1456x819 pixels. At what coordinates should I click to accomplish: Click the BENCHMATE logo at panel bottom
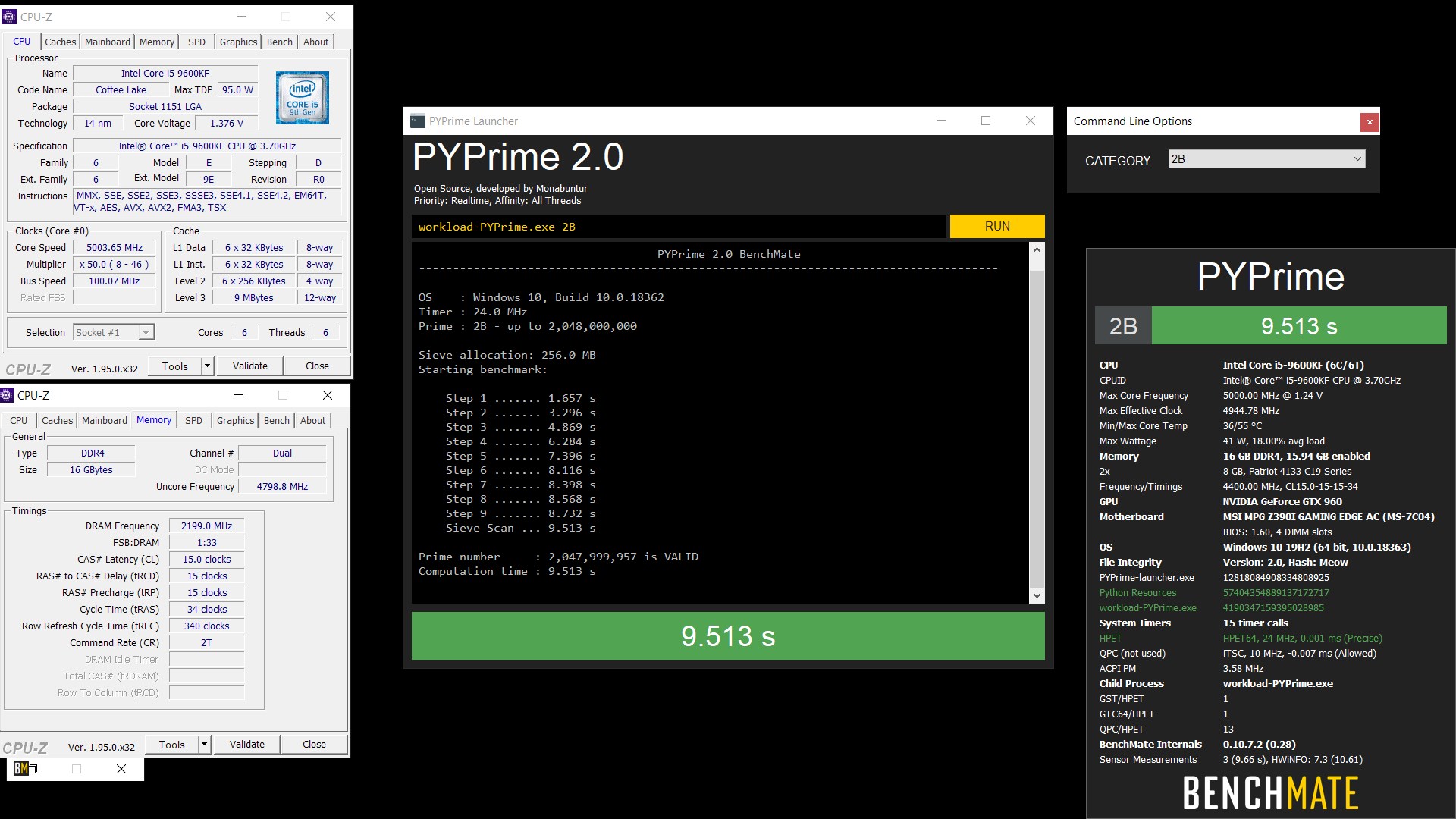pyautogui.click(x=1270, y=793)
